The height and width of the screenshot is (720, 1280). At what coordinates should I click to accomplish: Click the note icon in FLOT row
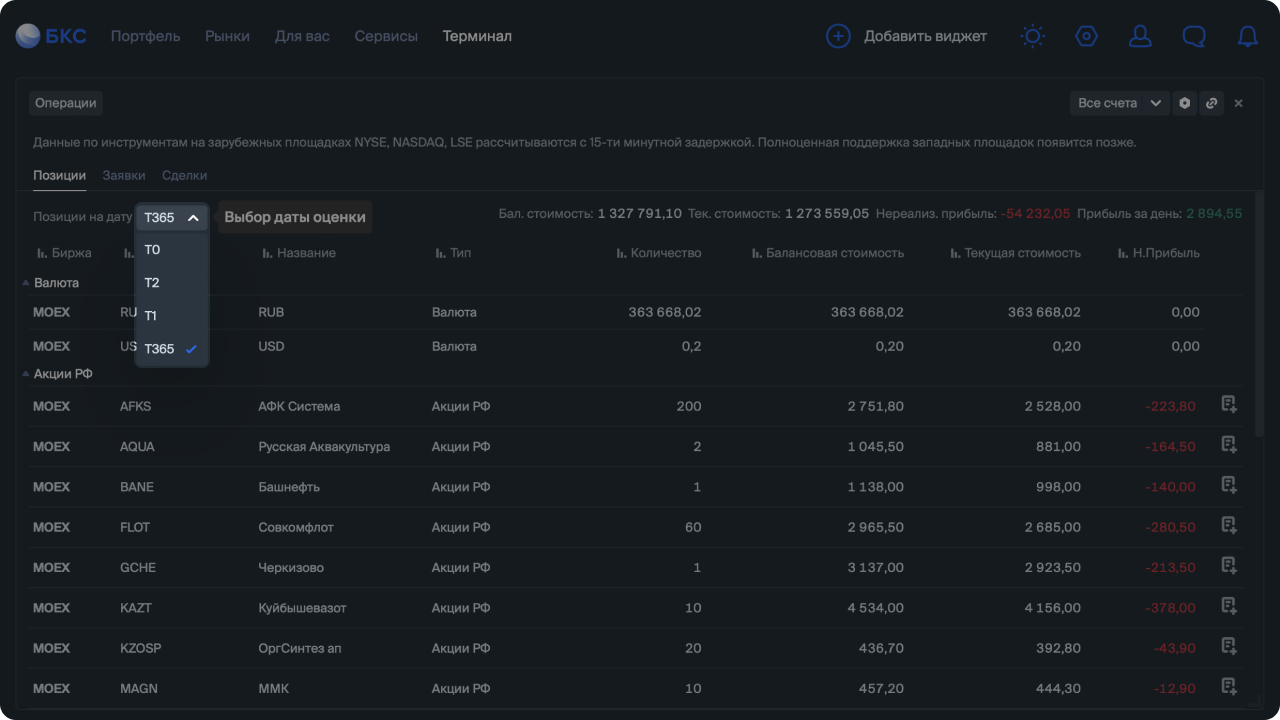(1229, 525)
